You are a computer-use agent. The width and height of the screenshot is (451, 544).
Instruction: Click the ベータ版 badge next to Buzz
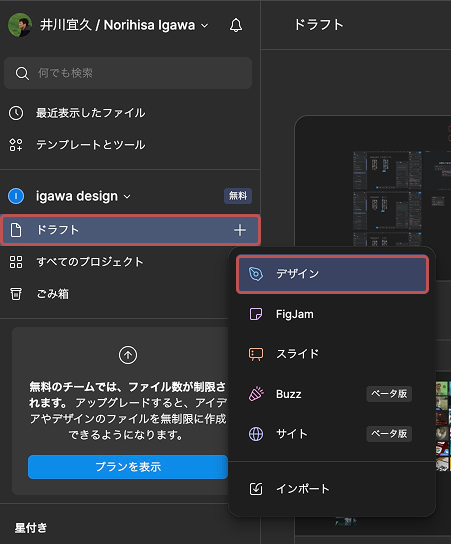pyautogui.click(x=389, y=394)
